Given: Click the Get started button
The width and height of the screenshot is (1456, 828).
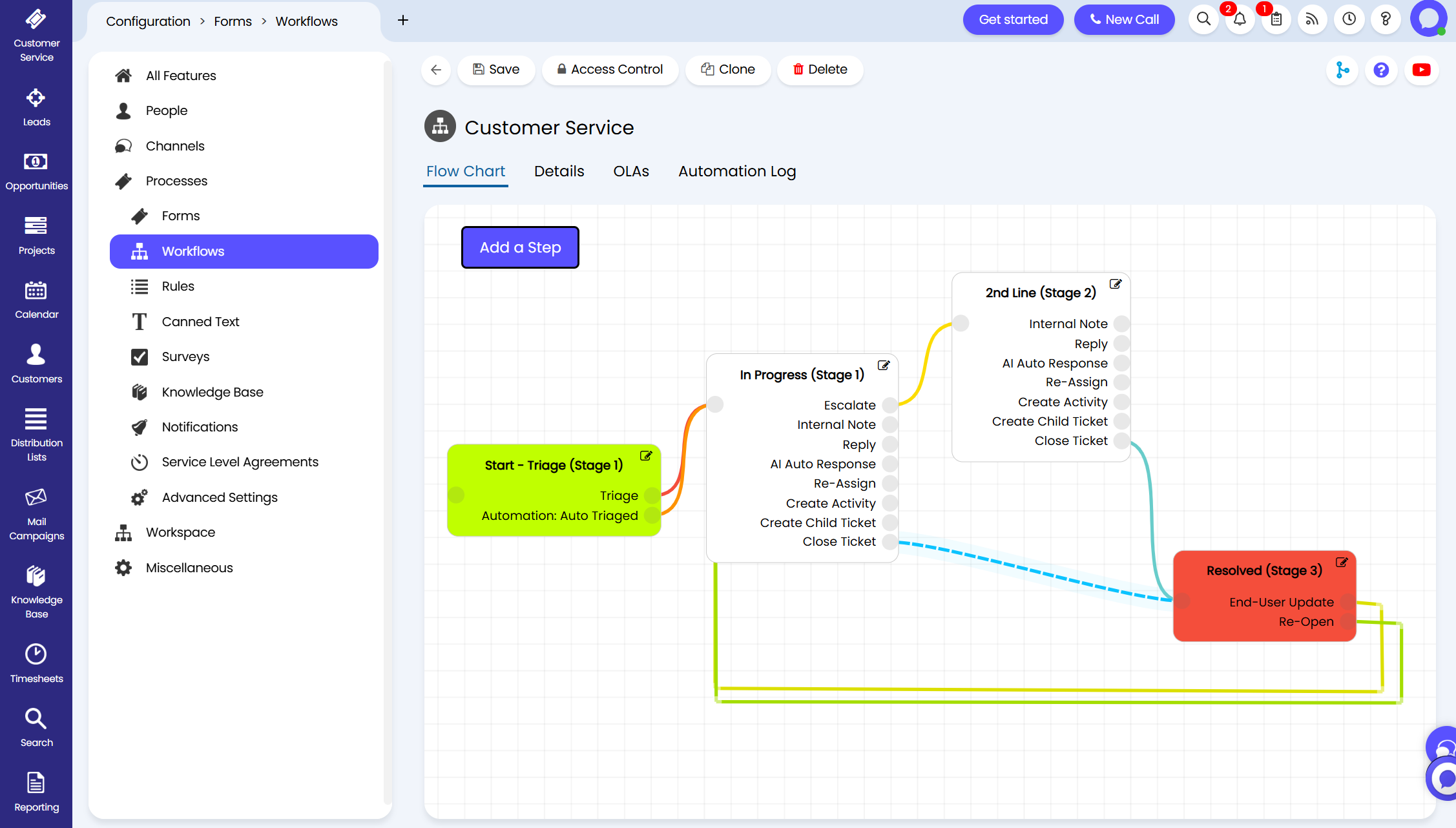Looking at the screenshot, I should point(1013,19).
